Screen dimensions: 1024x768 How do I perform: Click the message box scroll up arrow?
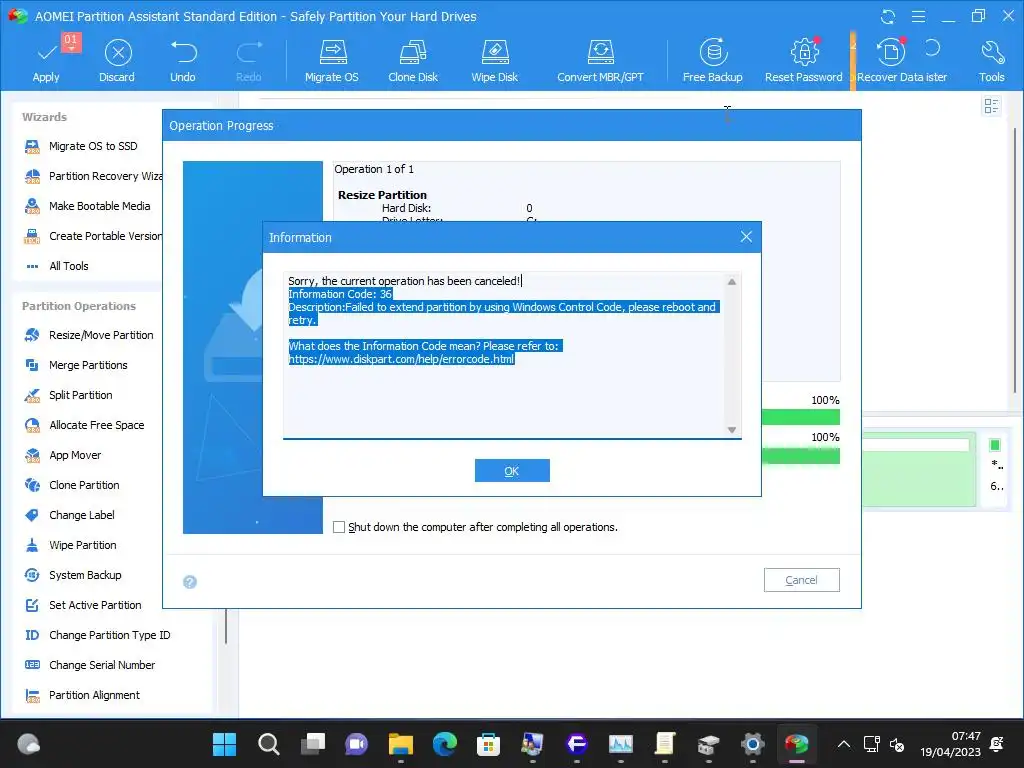click(732, 282)
